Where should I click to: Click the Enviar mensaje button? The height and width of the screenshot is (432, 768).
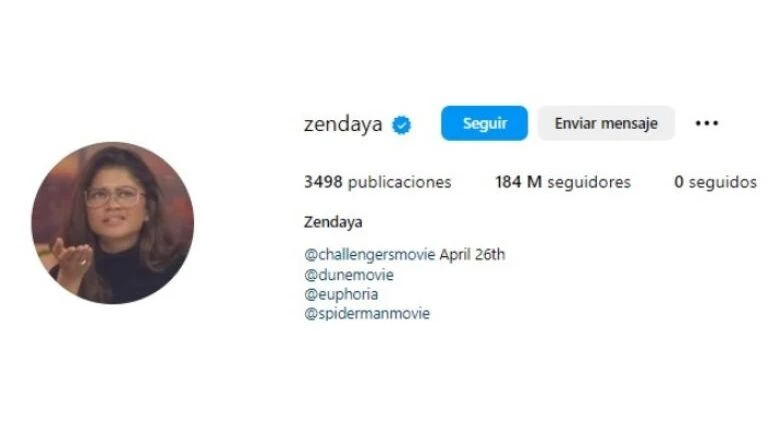(606, 123)
